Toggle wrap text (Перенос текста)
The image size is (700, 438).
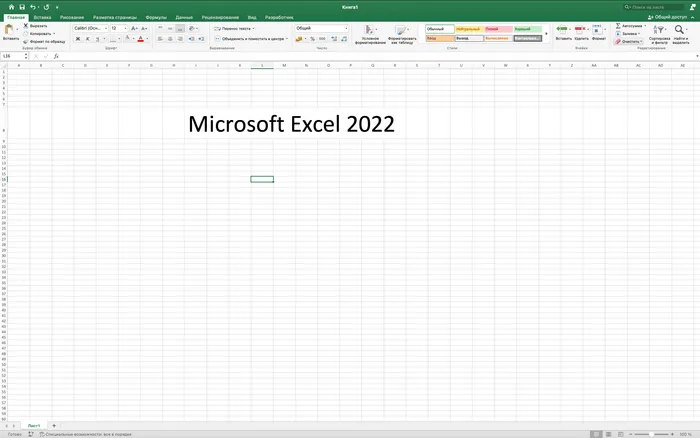point(234,28)
